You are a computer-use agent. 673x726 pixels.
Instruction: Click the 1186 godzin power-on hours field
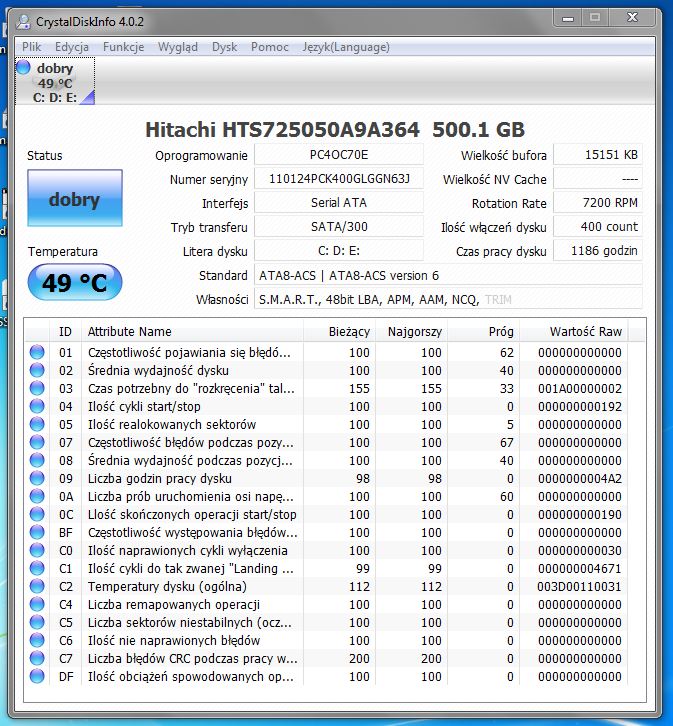tap(598, 251)
